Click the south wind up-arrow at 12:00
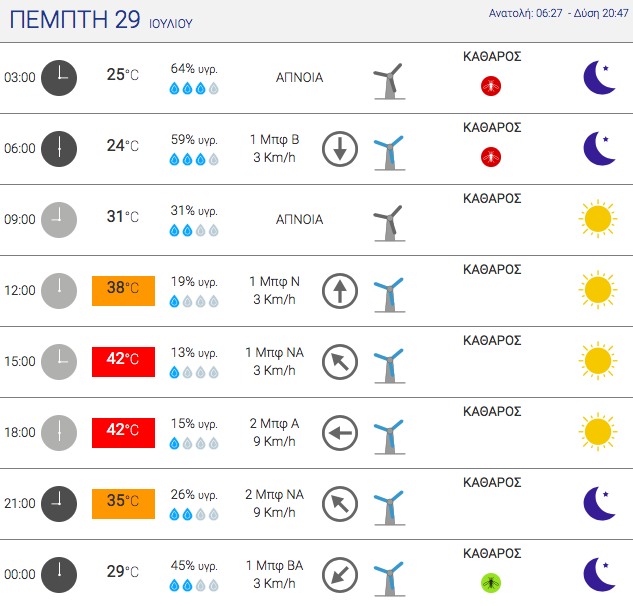633x606 pixels. (x=340, y=291)
